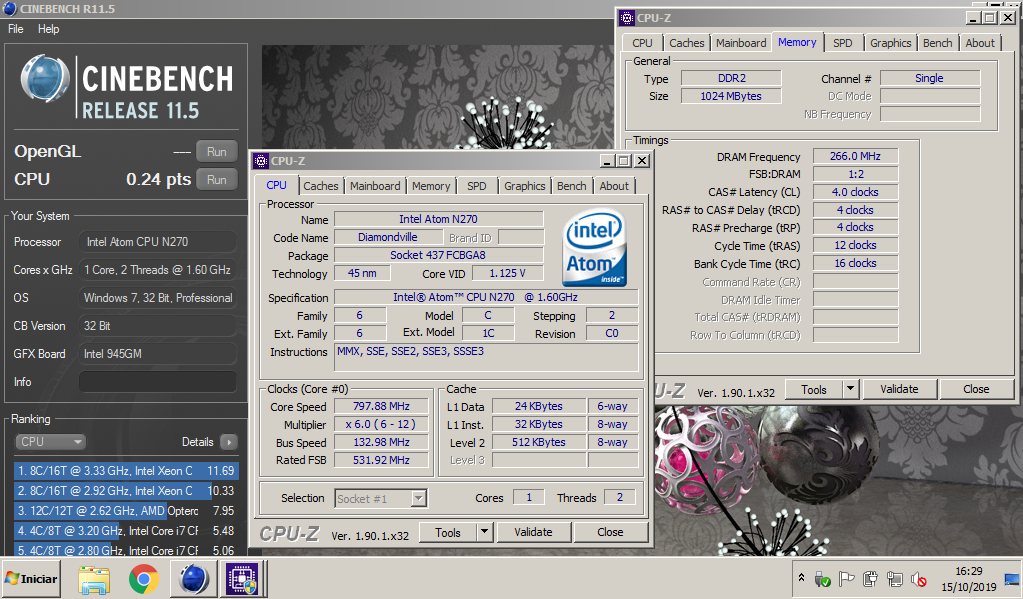1023x599 pixels.
Task: Open the muted volume tray icon
Action: pyautogui.click(x=919, y=579)
